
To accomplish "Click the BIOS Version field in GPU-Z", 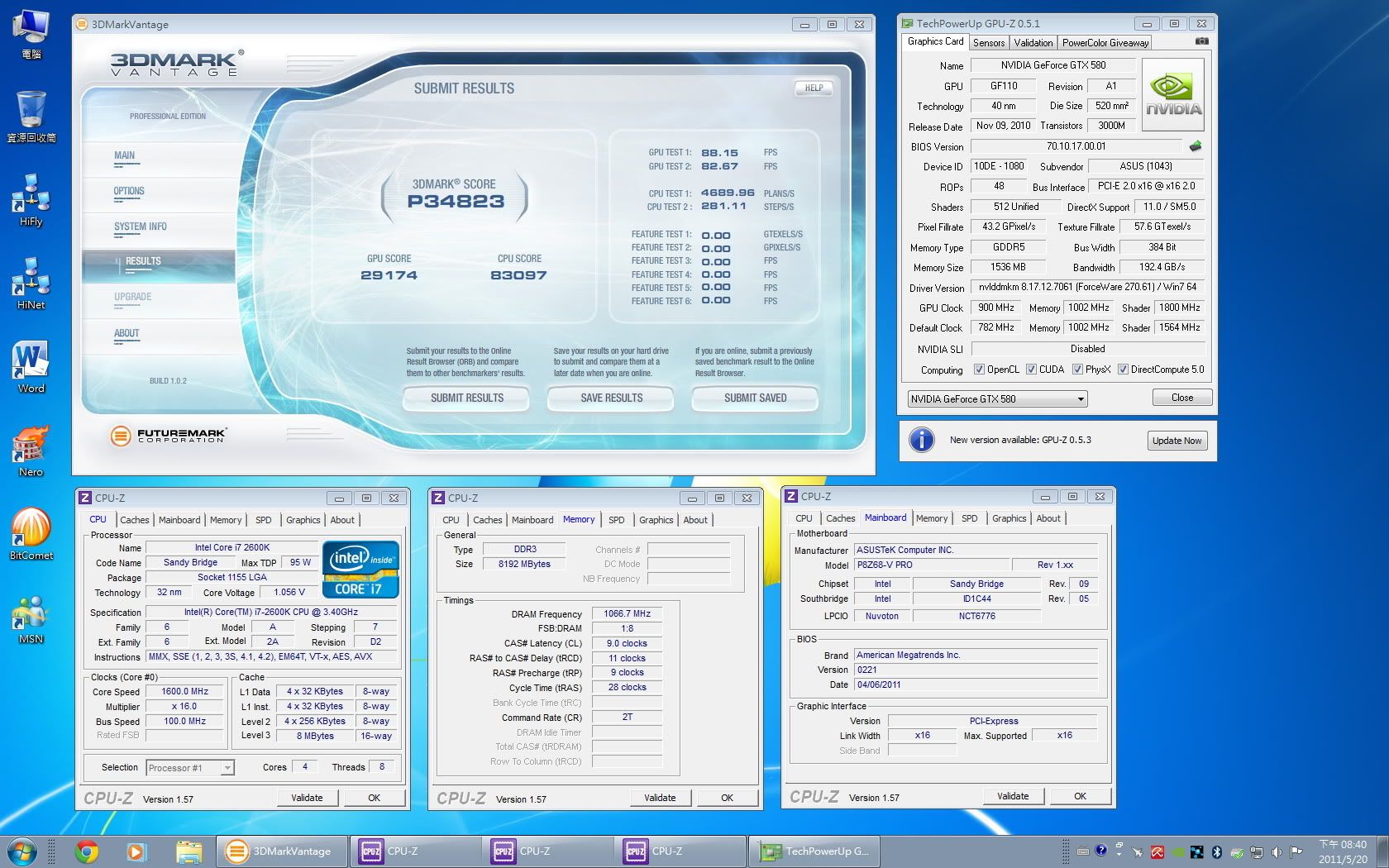I will pyautogui.click(x=1076, y=146).
